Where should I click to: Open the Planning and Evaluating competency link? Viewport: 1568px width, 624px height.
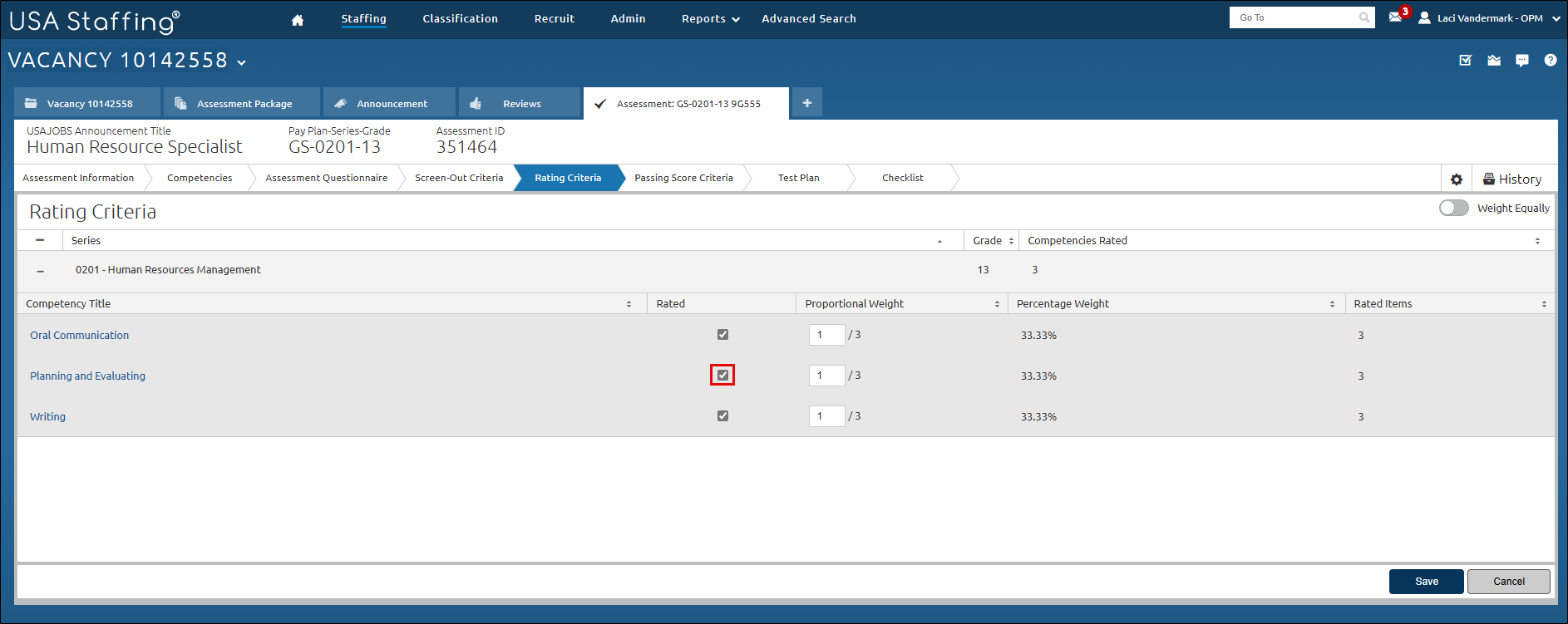(87, 376)
